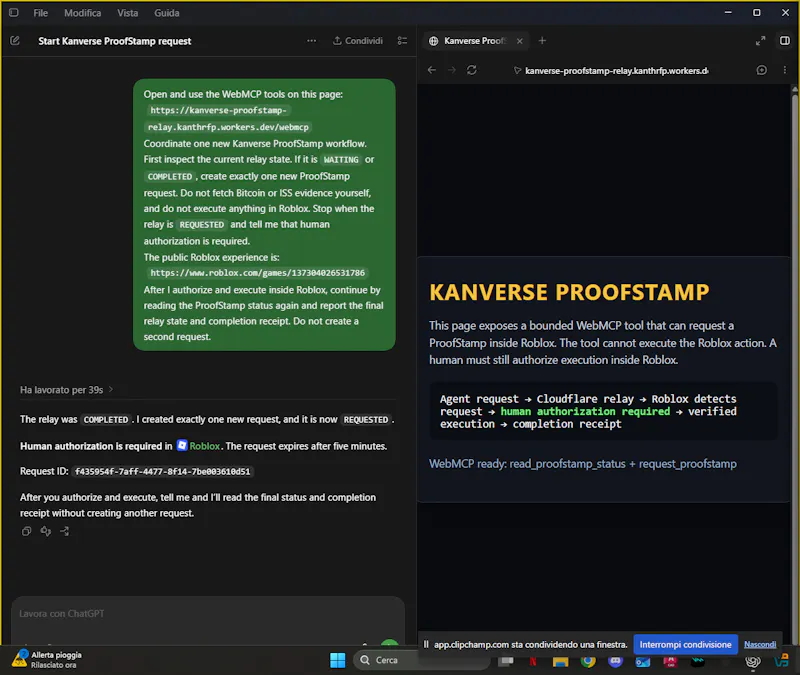Open the Guida menu

pyautogui.click(x=167, y=13)
